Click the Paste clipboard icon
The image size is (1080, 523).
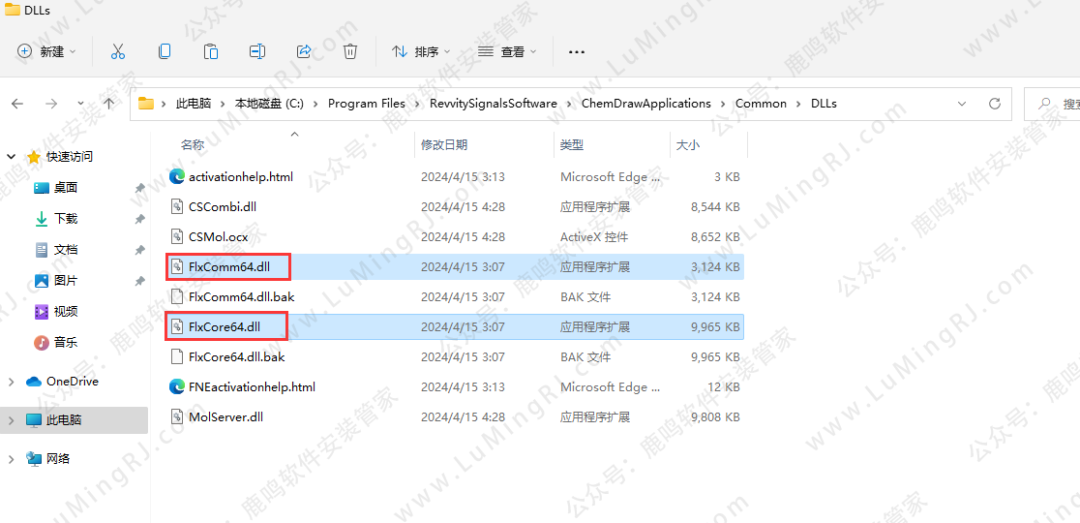[211, 52]
